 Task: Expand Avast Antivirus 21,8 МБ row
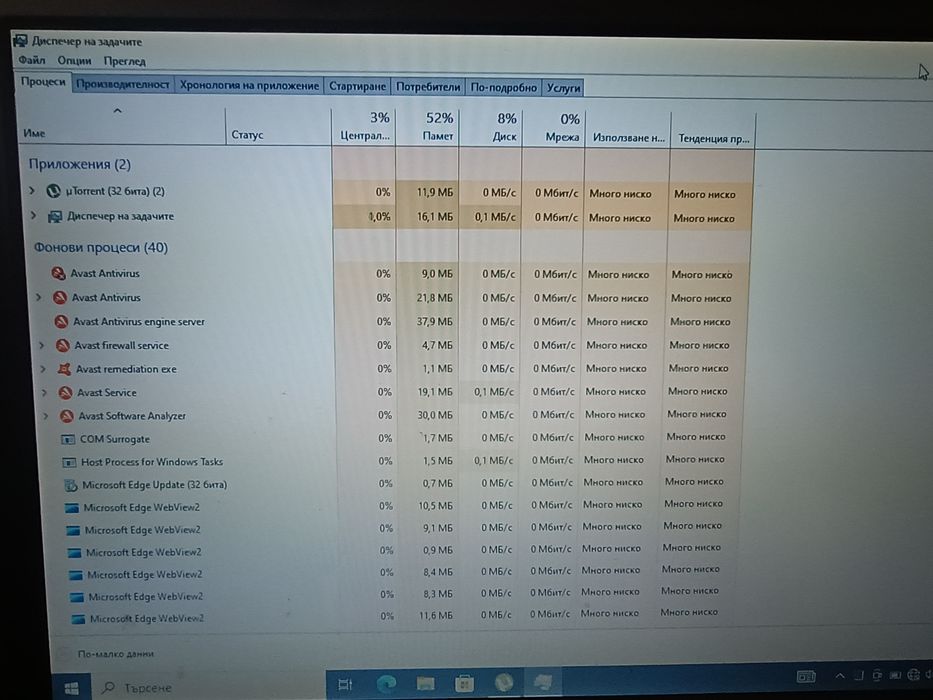point(39,297)
